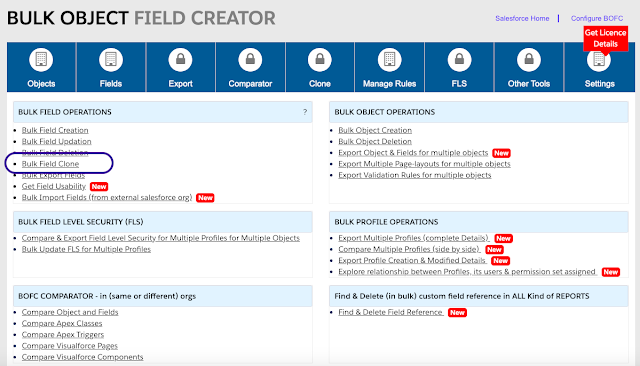Click New badge beside Find & Delete Field Reference
Viewport: 640px width, 366px height.
tap(457, 313)
